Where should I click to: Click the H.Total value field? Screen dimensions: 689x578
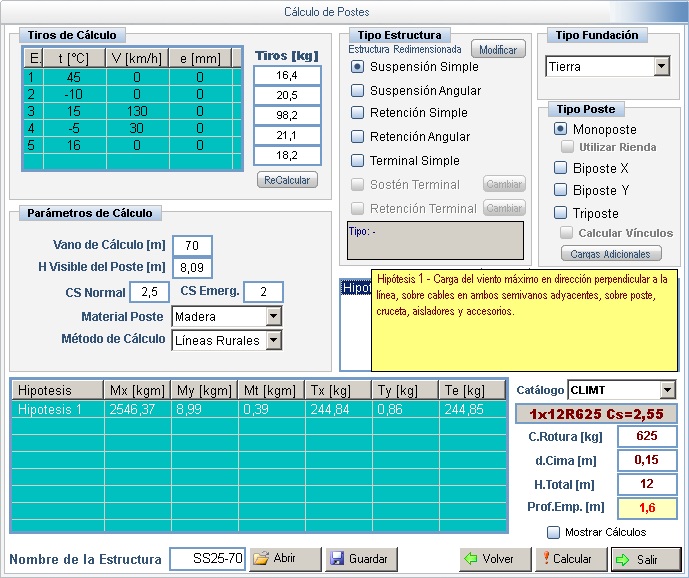click(647, 484)
